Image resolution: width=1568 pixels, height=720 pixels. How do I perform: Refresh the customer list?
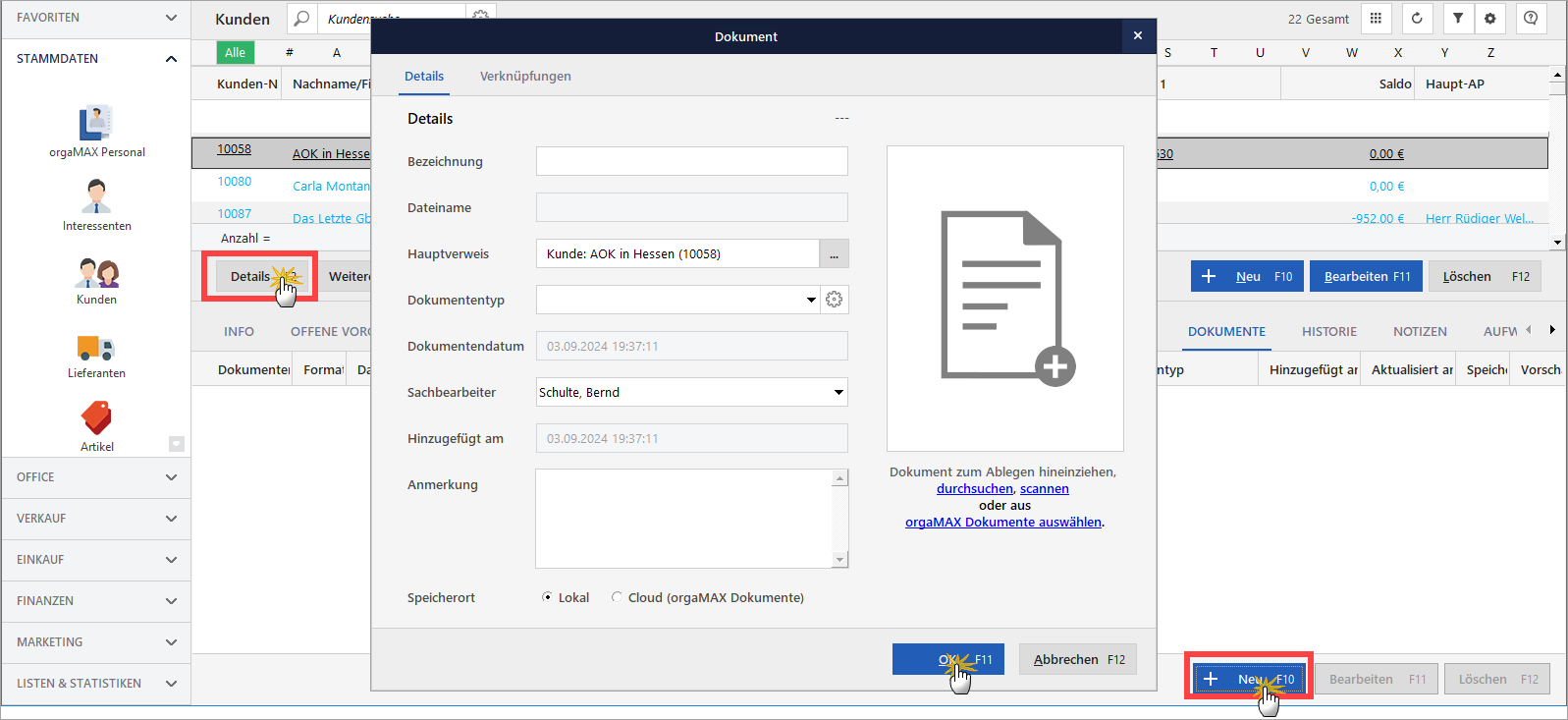(x=1417, y=19)
